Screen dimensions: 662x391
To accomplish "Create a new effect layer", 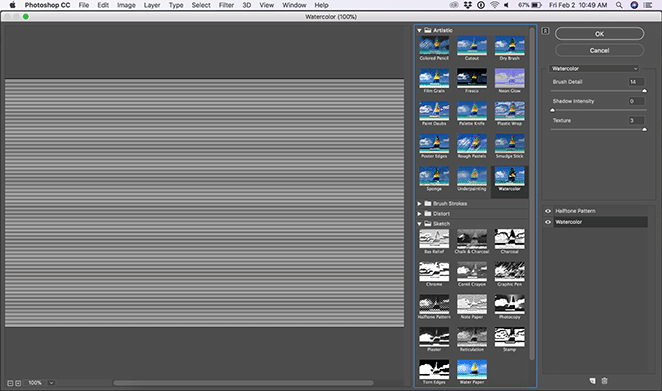I will [x=592, y=381].
